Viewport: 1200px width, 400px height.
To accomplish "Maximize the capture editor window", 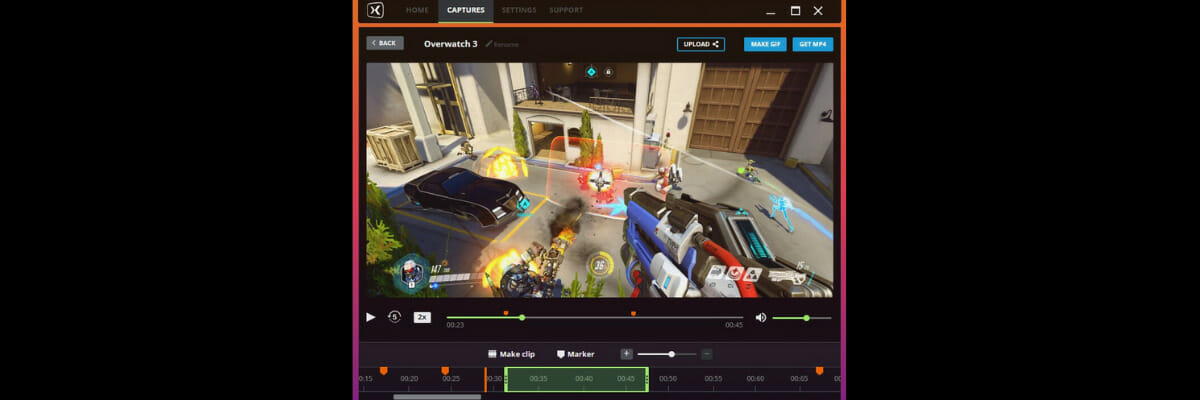I will coord(795,10).
